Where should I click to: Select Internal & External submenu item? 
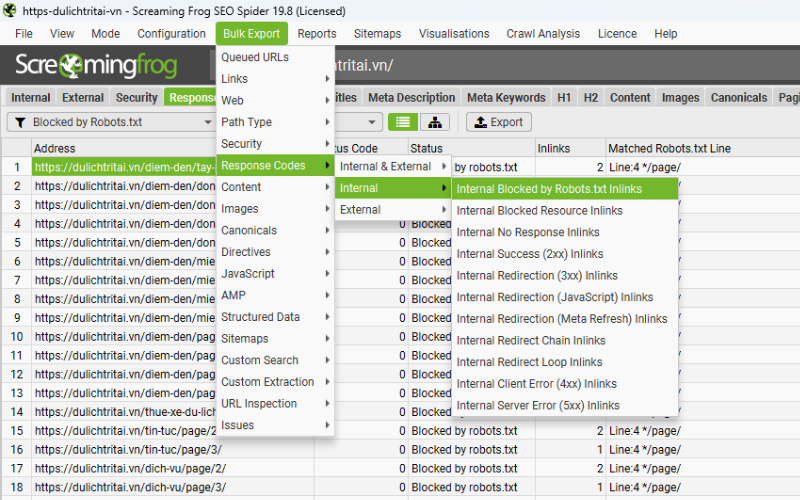click(393, 166)
